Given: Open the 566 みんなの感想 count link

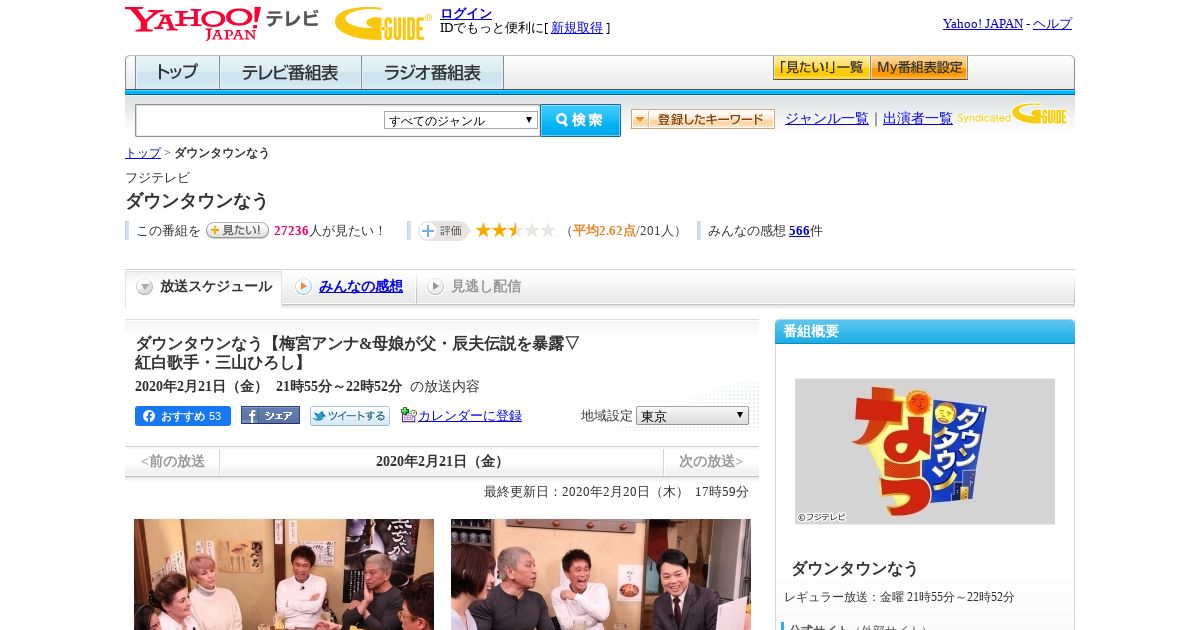Looking at the screenshot, I should [x=799, y=231].
